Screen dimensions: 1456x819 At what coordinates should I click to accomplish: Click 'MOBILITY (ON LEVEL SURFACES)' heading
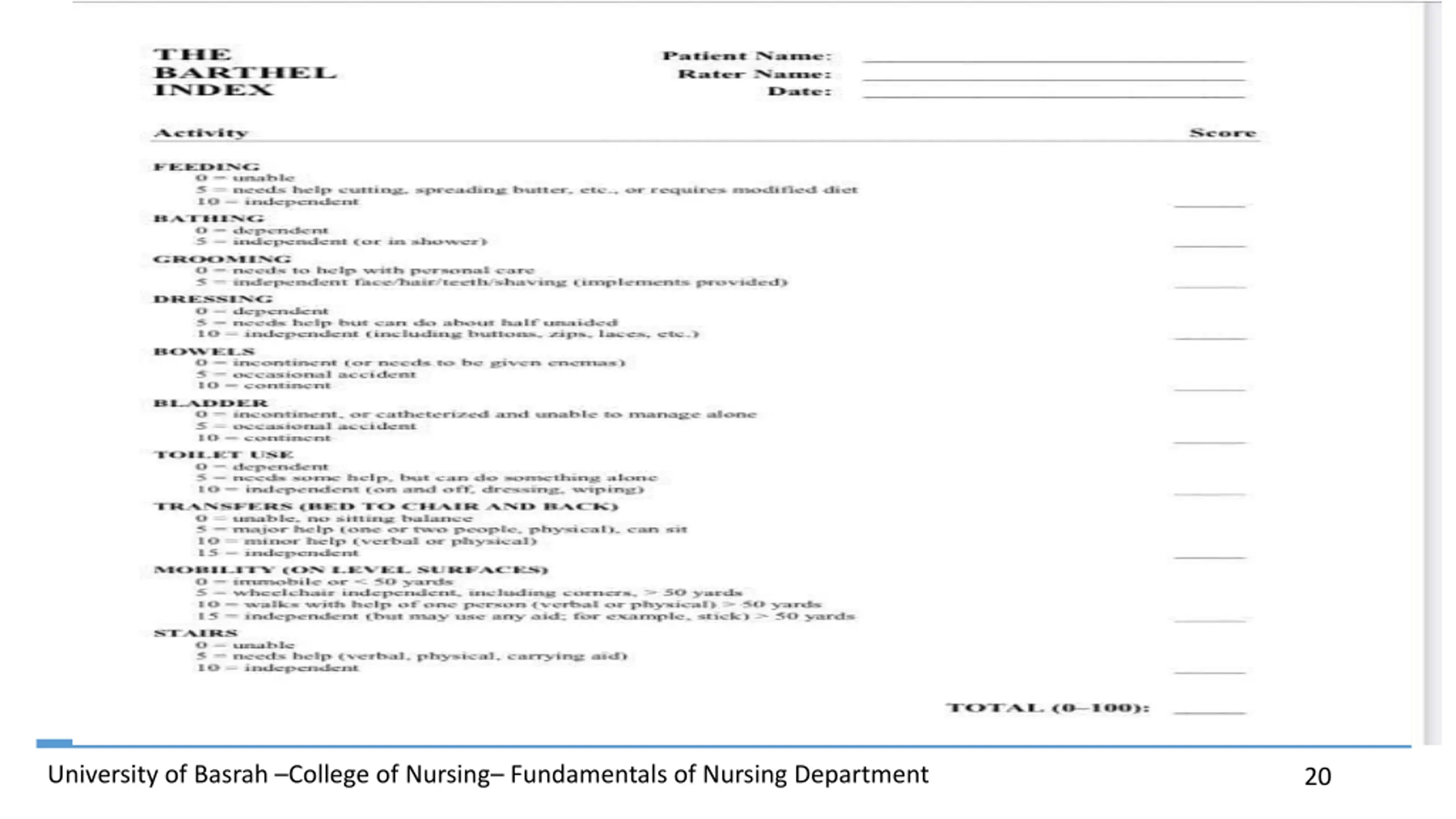(x=350, y=569)
